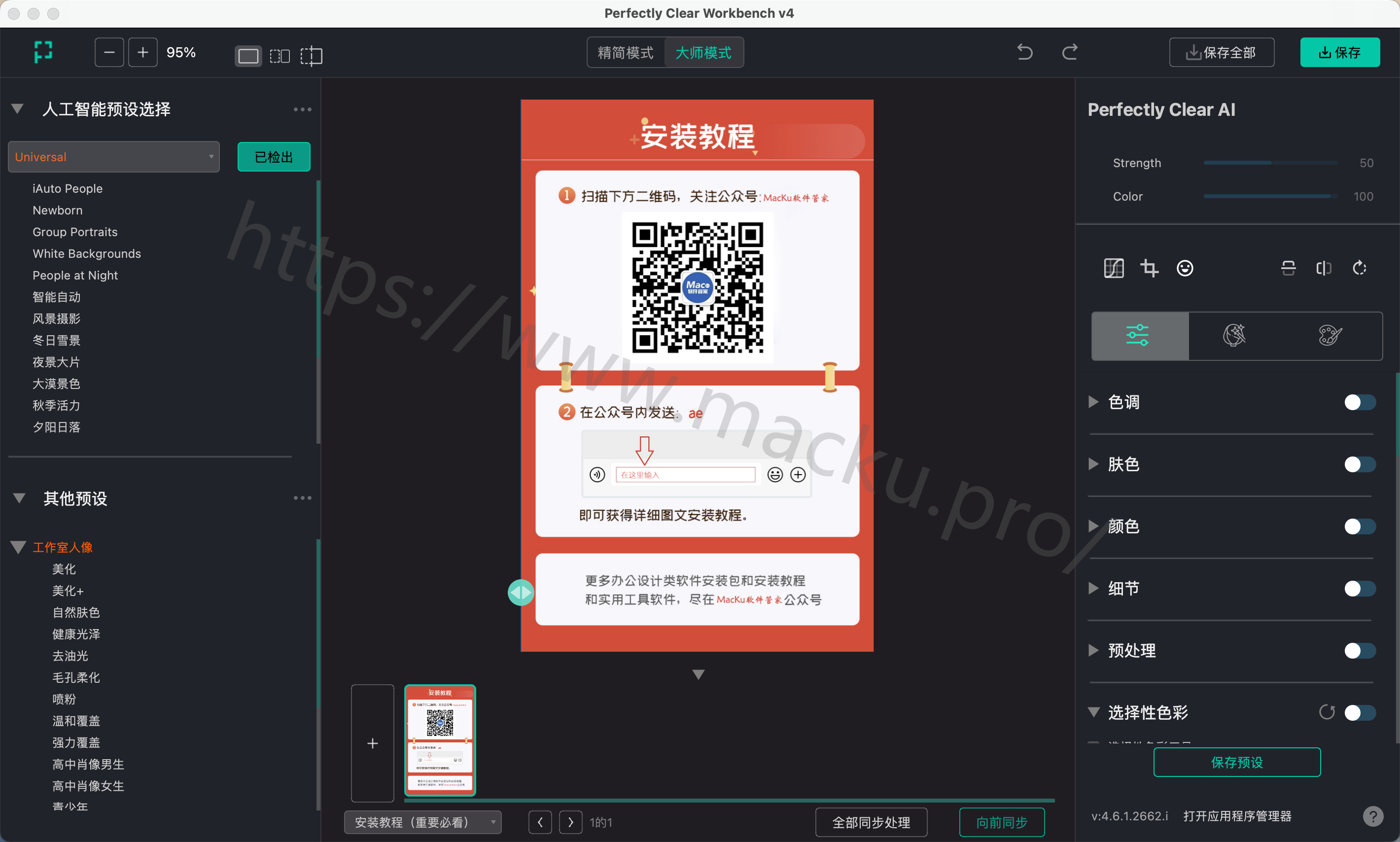The height and width of the screenshot is (842, 1400).
Task: Select the iAuto People preset
Action: (68, 188)
